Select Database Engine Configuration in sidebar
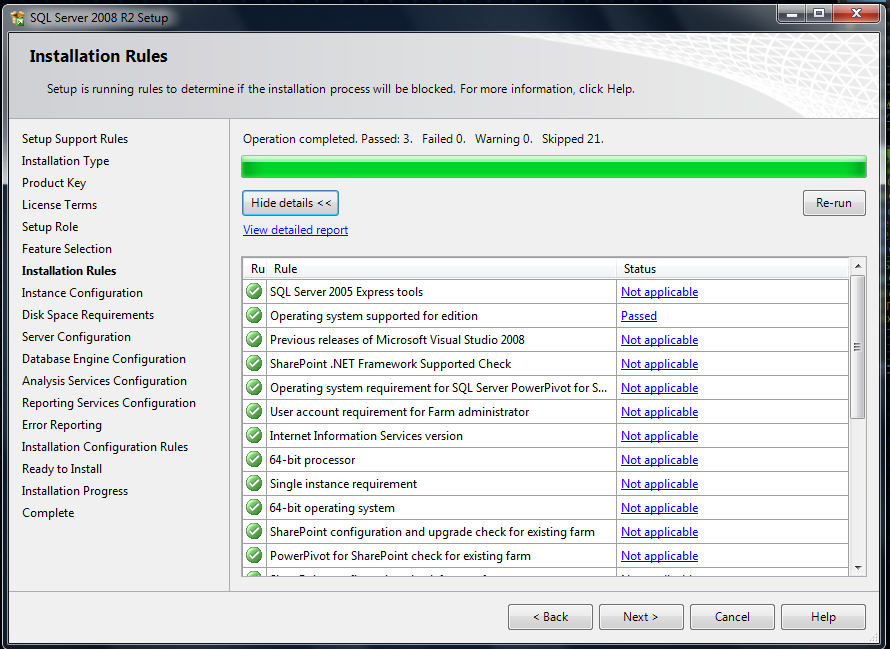 (x=103, y=359)
